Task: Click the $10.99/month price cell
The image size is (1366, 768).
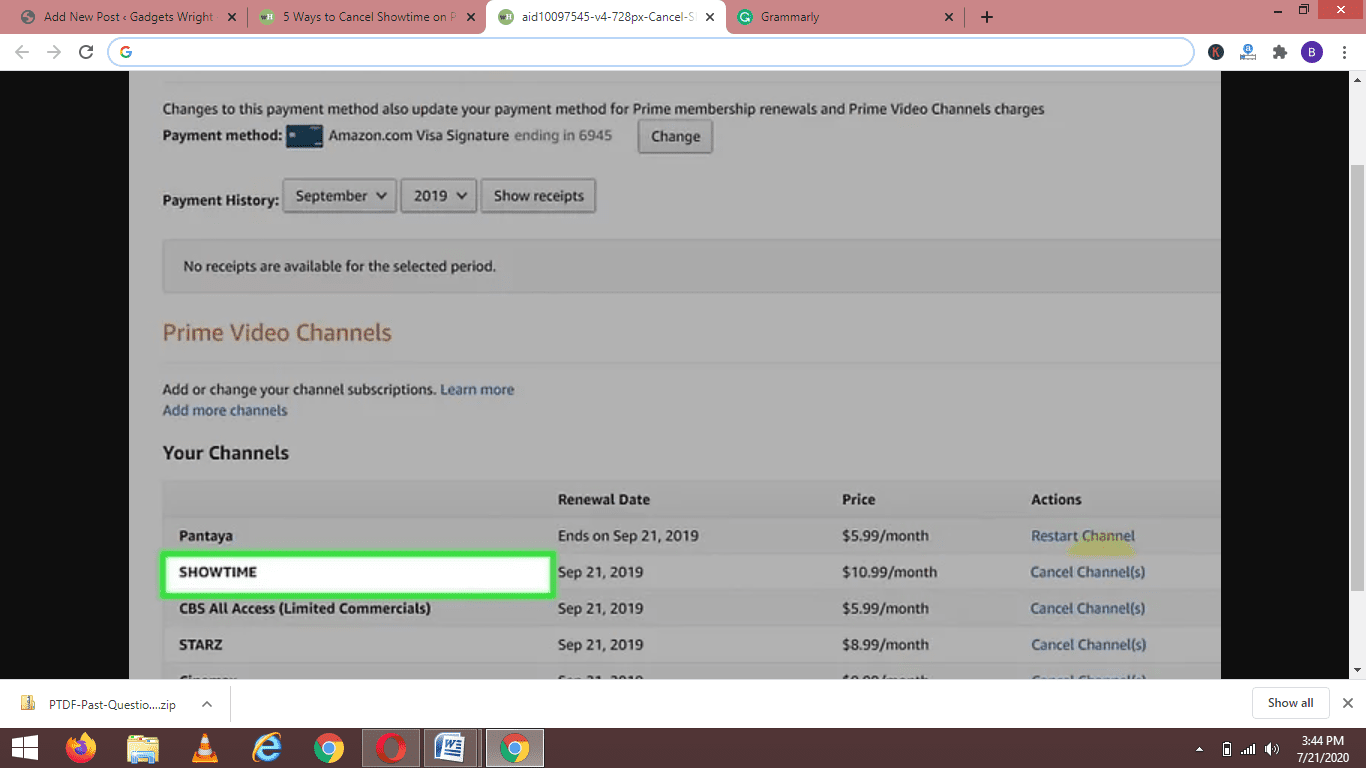Action: 889,572
